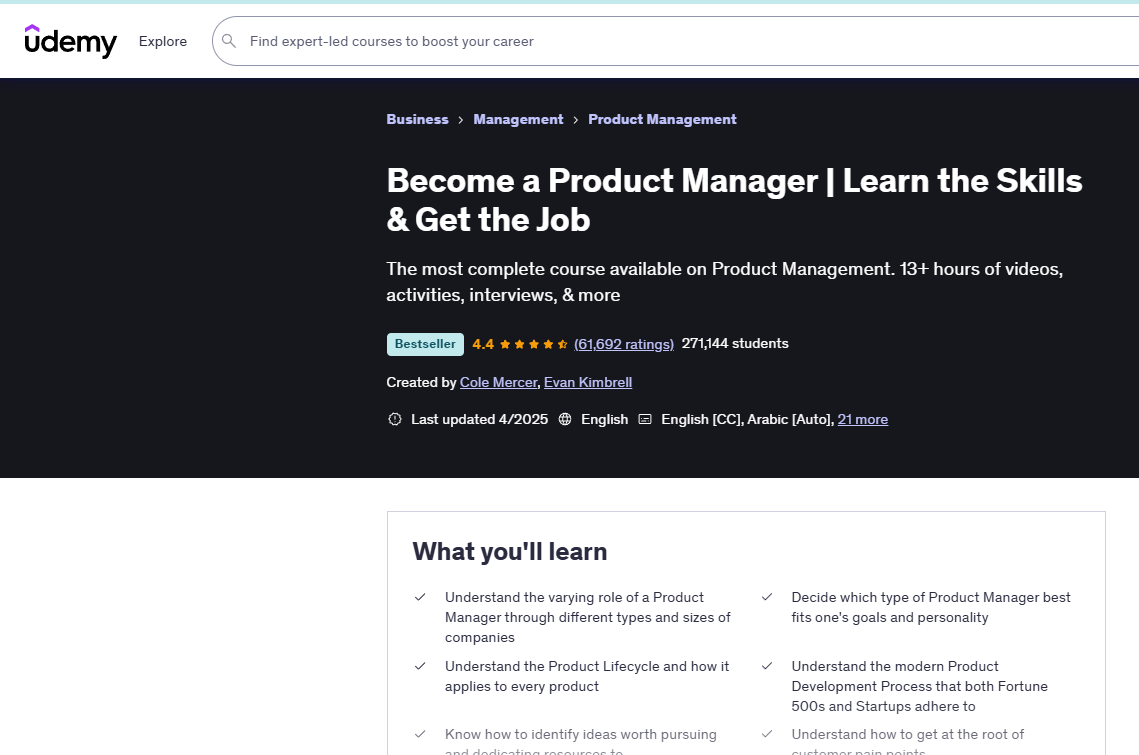Click the Bestseller badge

(x=425, y=344)
